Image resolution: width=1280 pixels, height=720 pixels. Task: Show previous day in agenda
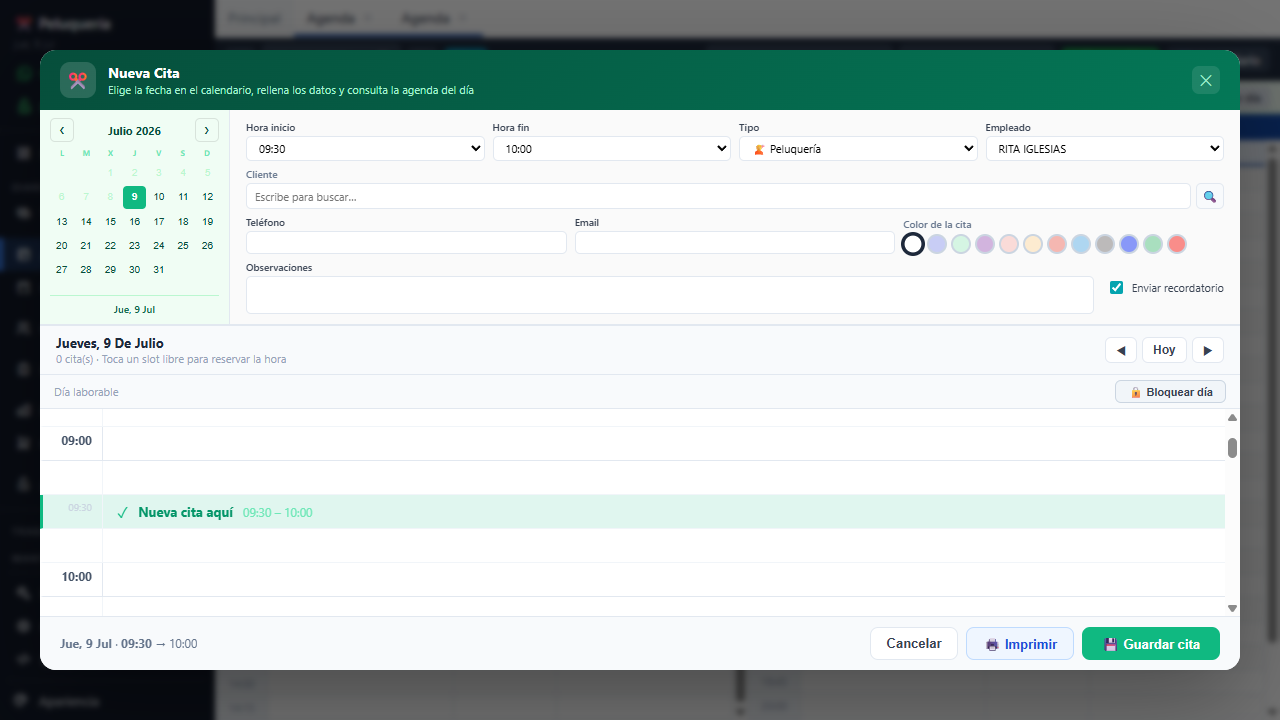[x=1120, y=350]
